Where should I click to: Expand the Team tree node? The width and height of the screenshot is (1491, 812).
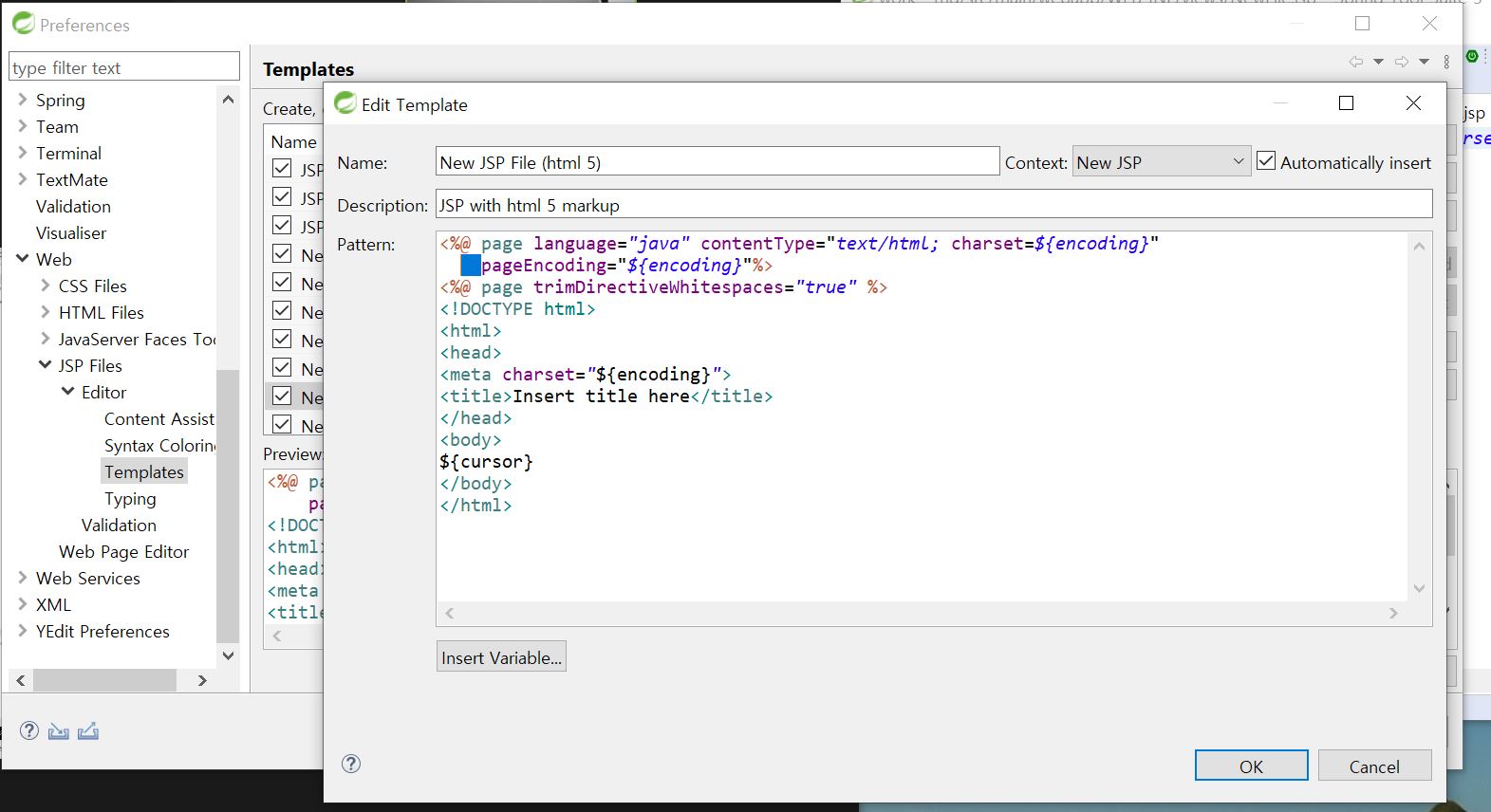[x=23, y=126]
